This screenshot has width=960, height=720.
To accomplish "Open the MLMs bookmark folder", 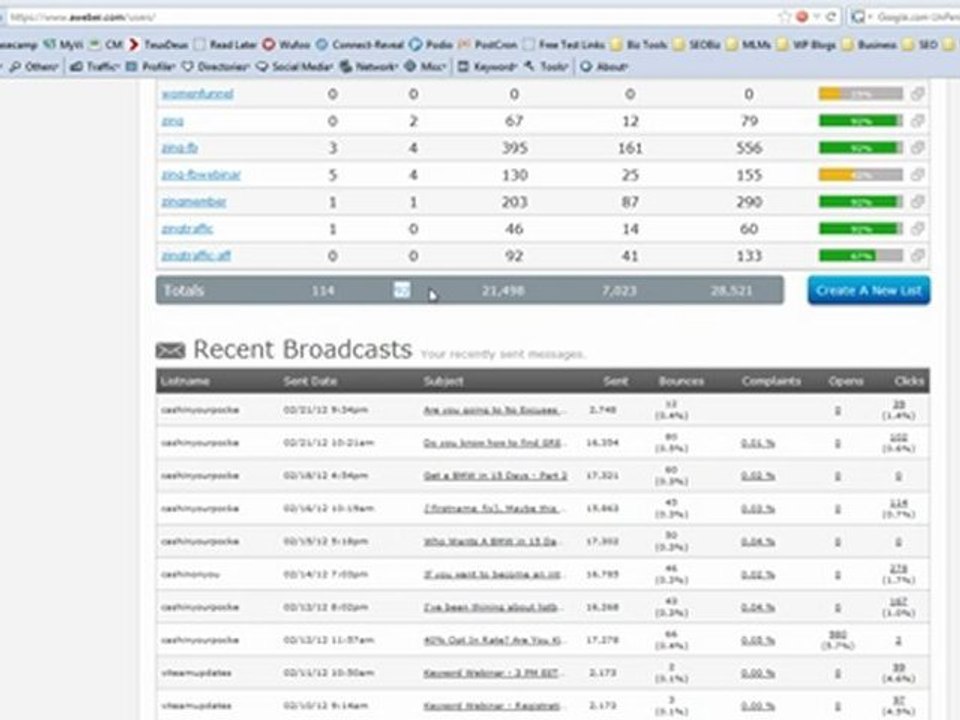I will pos(748,44).
